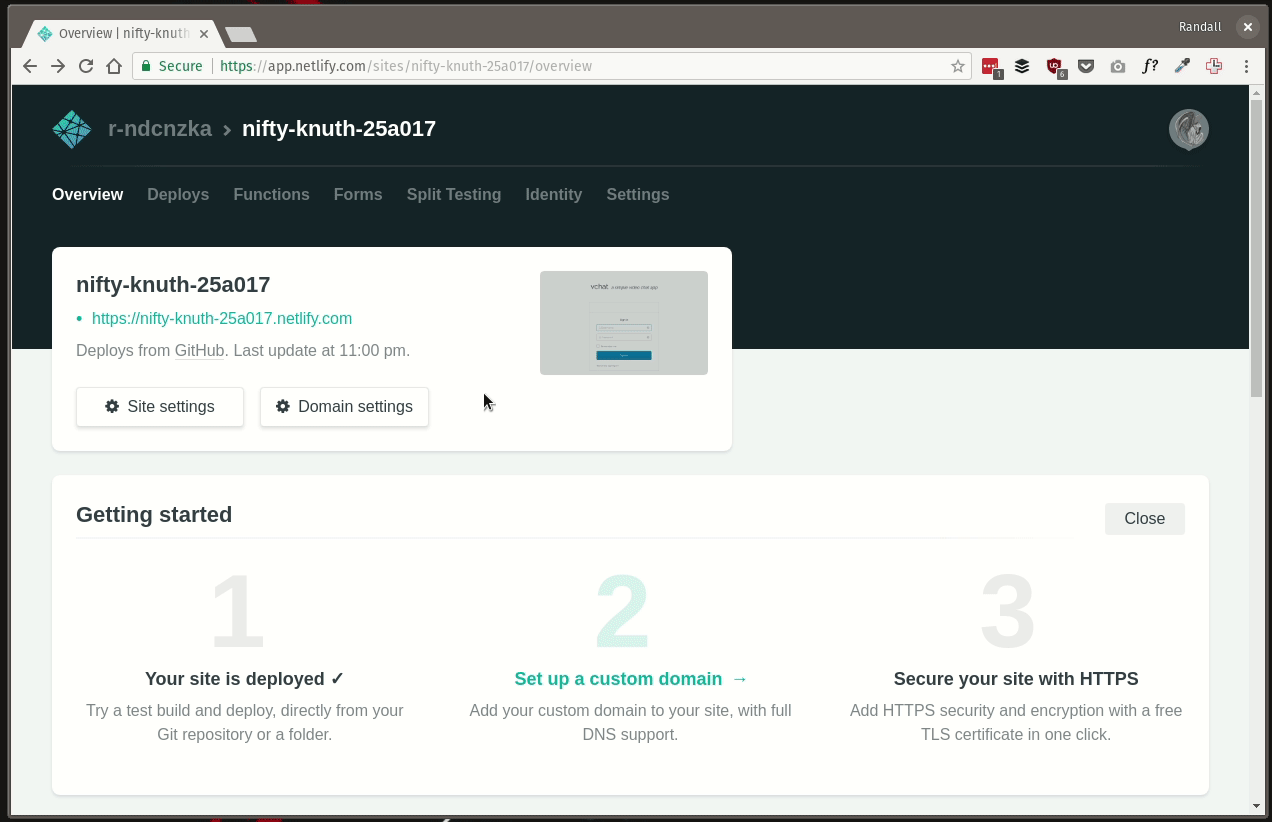Click Set up a custom domain link
The height and width of the screenshot is (822, 1272).
(630, 679)
